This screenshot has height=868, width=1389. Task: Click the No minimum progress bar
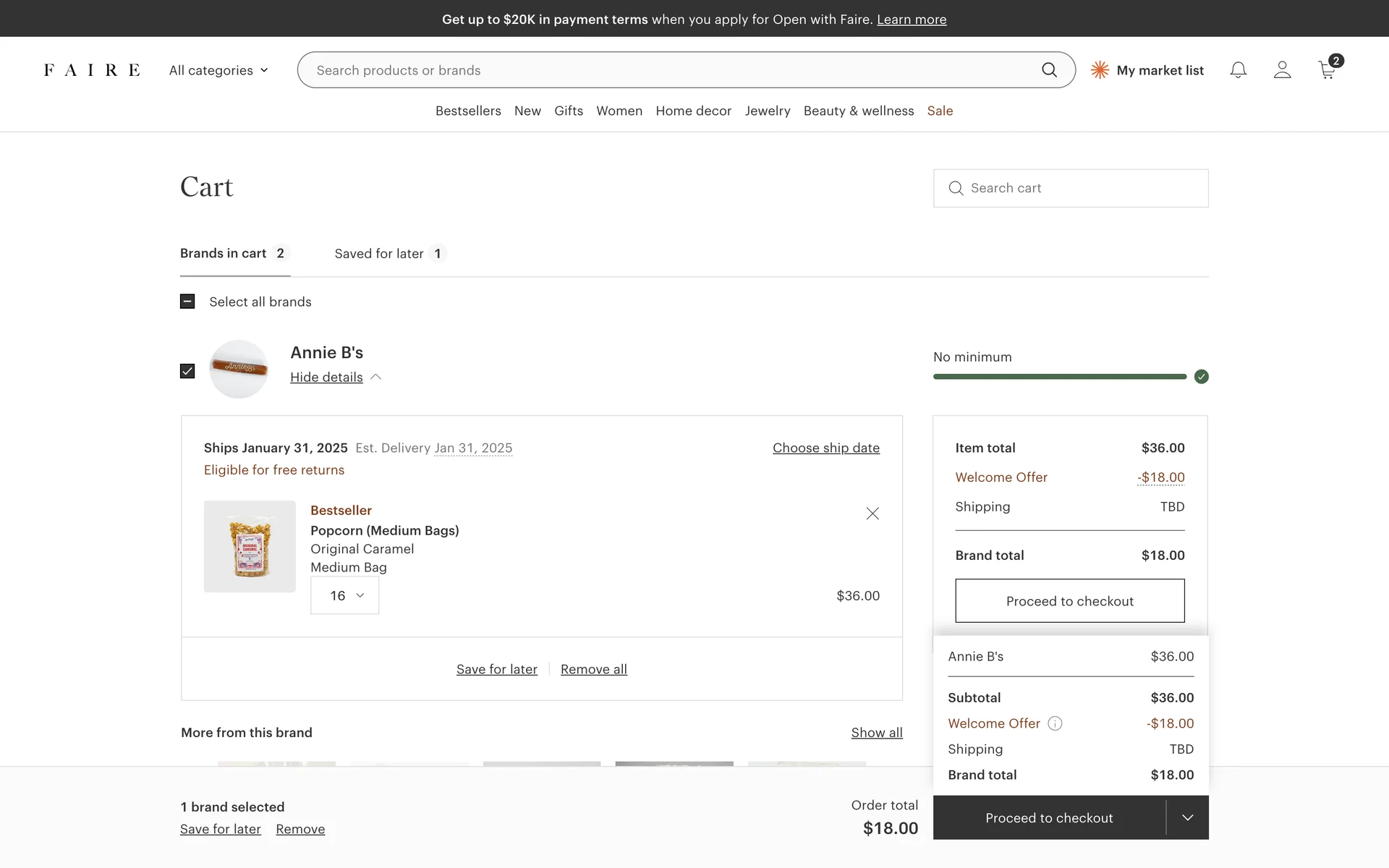[1060, 376]
